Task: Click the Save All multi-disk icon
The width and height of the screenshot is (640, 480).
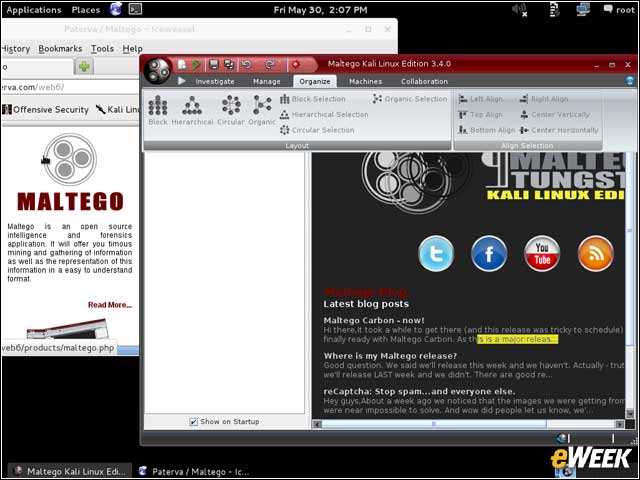Action: 229,64
